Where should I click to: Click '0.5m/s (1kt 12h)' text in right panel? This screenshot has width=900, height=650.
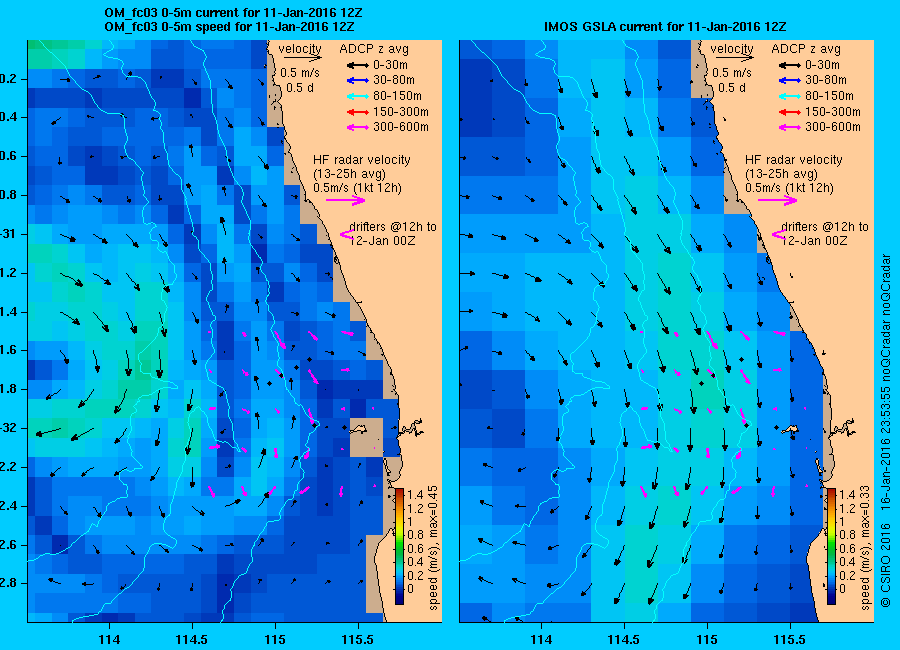coord(790,188)
